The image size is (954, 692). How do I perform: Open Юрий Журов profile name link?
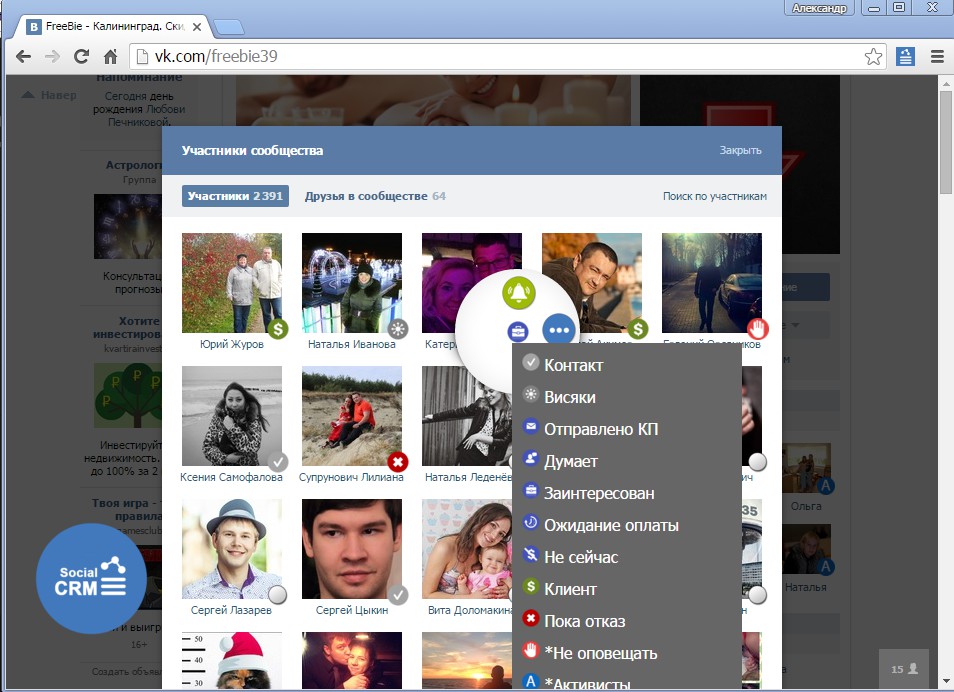coord(232,344)
